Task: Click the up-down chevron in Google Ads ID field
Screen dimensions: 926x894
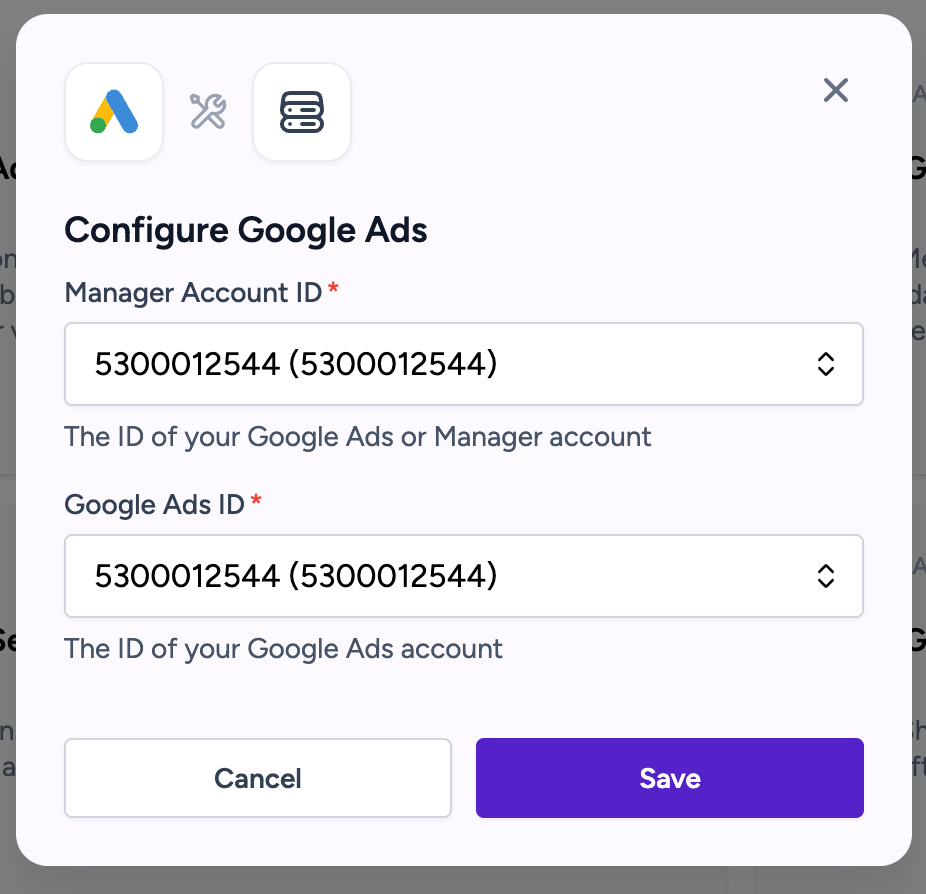Action: coord(826,576)
